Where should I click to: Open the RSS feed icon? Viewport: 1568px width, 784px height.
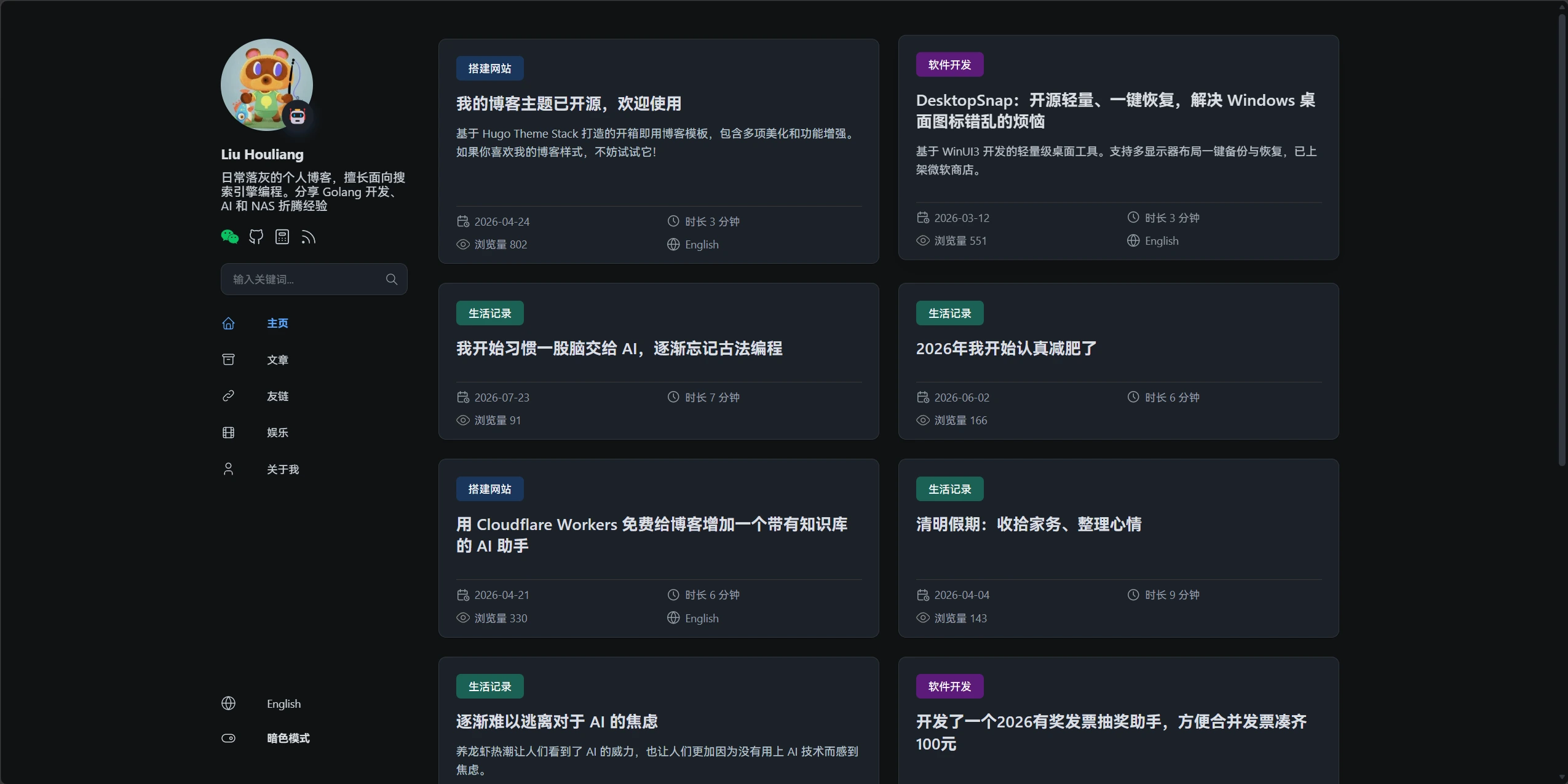point(308,237)
